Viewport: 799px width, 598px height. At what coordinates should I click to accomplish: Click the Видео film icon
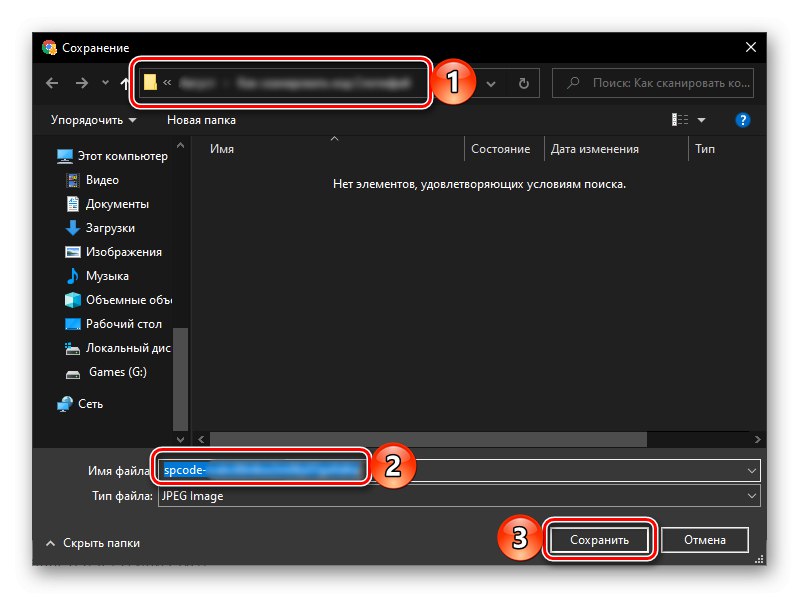pos(73,180)
